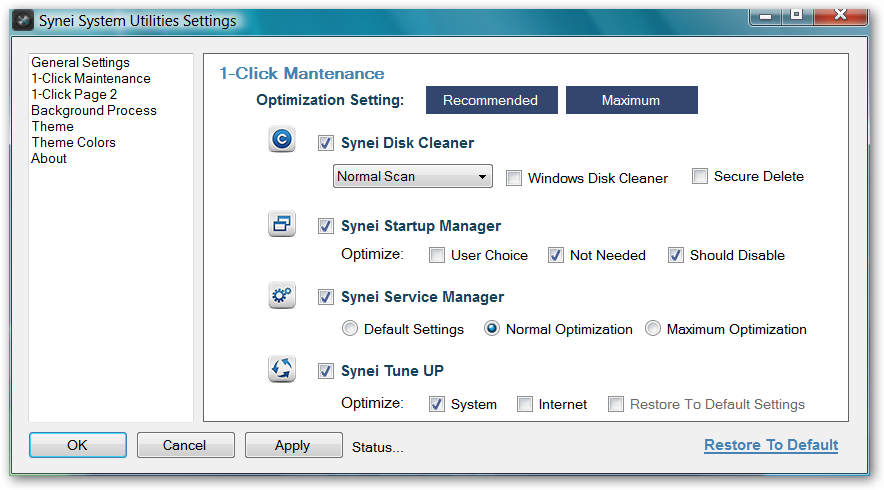Screen dimensions: 884x490
Task: Check the User Choice startup option
Action: point(436,255)
